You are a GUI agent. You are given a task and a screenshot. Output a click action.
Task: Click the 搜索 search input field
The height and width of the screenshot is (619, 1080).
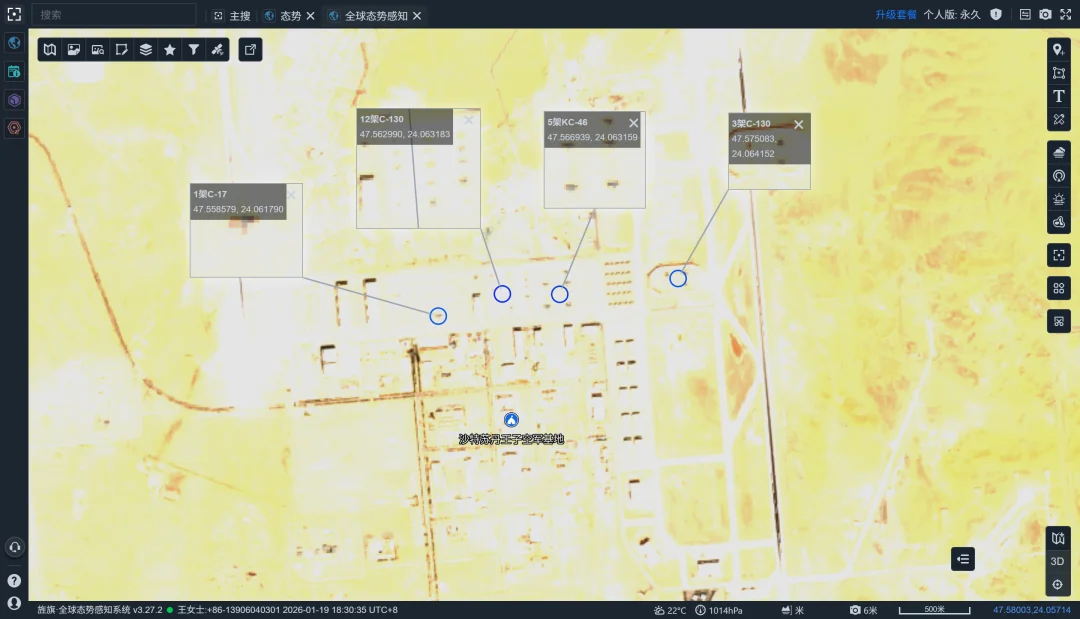[x=113, y=15]
